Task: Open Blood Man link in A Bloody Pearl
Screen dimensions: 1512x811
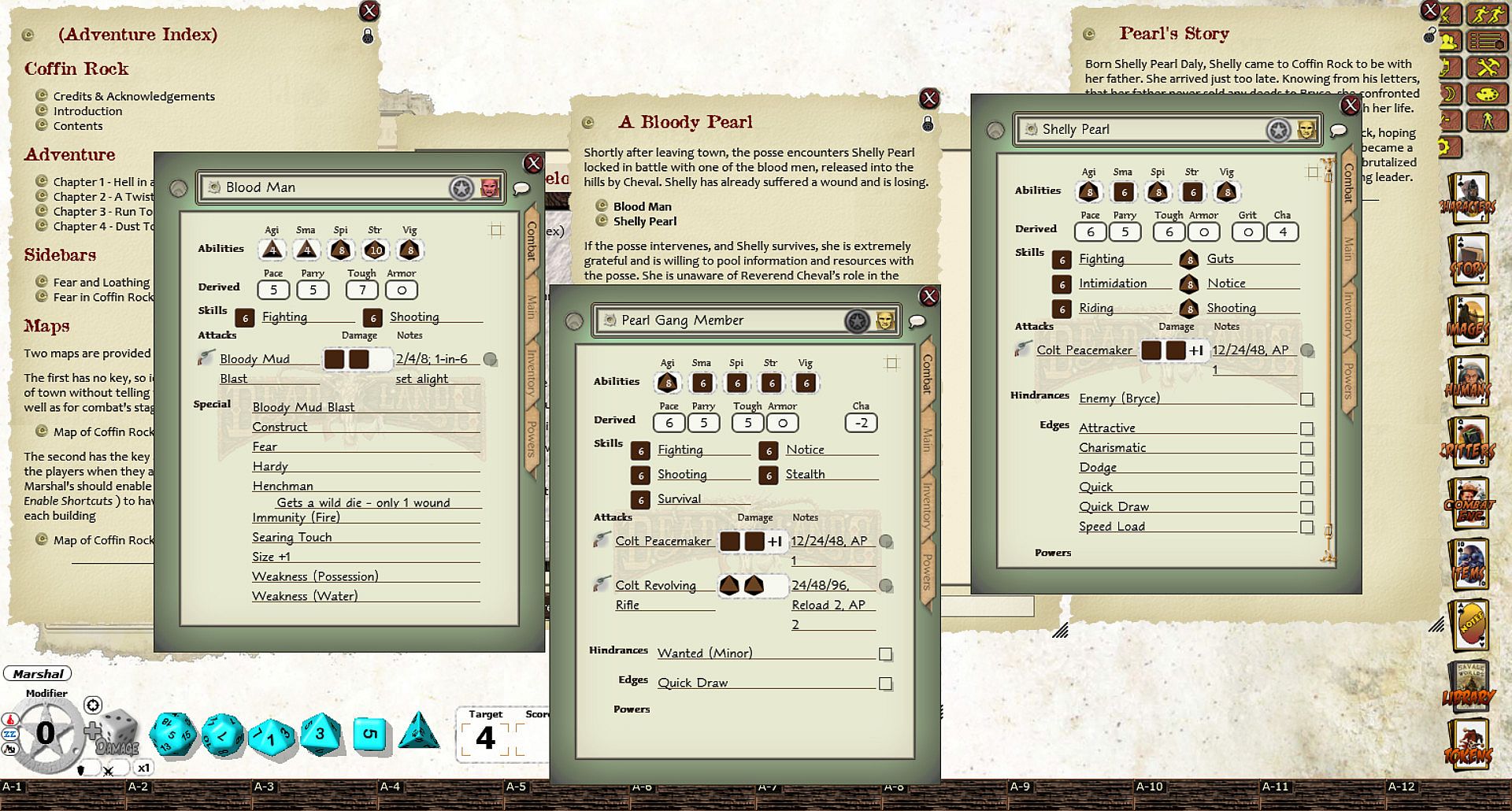Action: point(643,207)
